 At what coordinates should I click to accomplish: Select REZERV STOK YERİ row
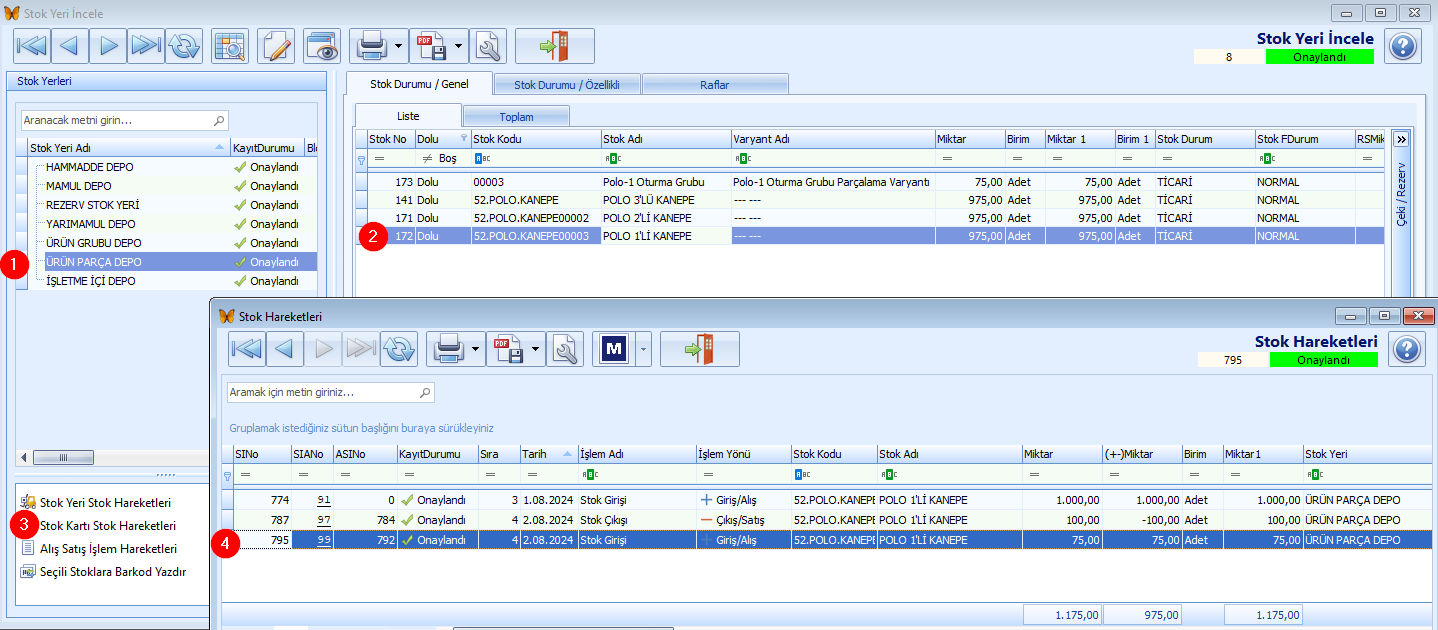172,205
